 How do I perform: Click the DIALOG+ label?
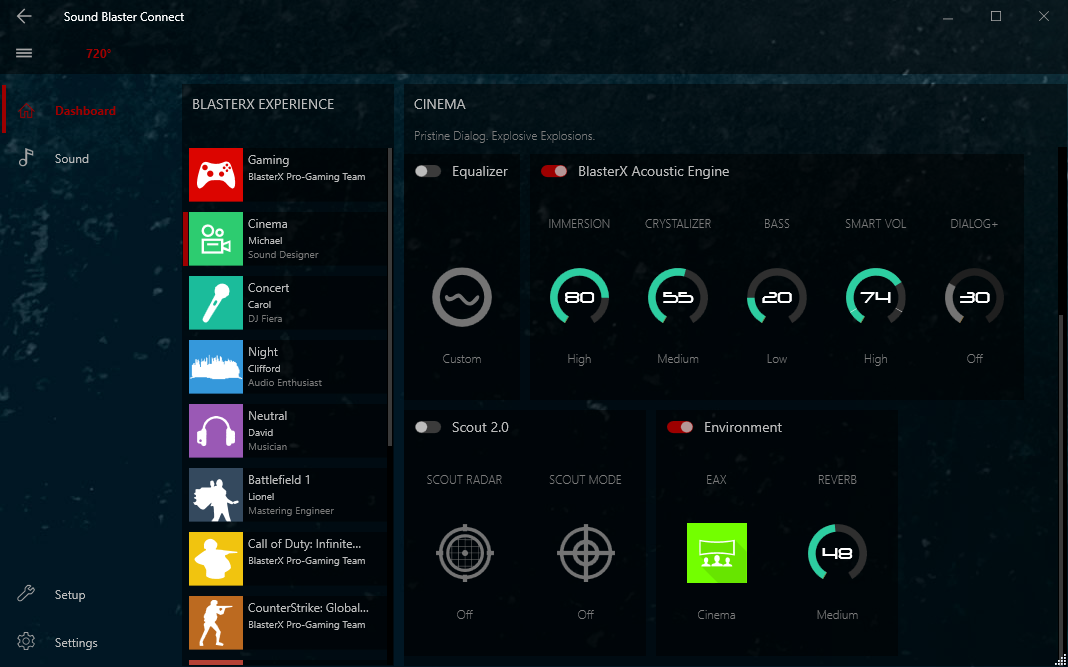[974, 223]
